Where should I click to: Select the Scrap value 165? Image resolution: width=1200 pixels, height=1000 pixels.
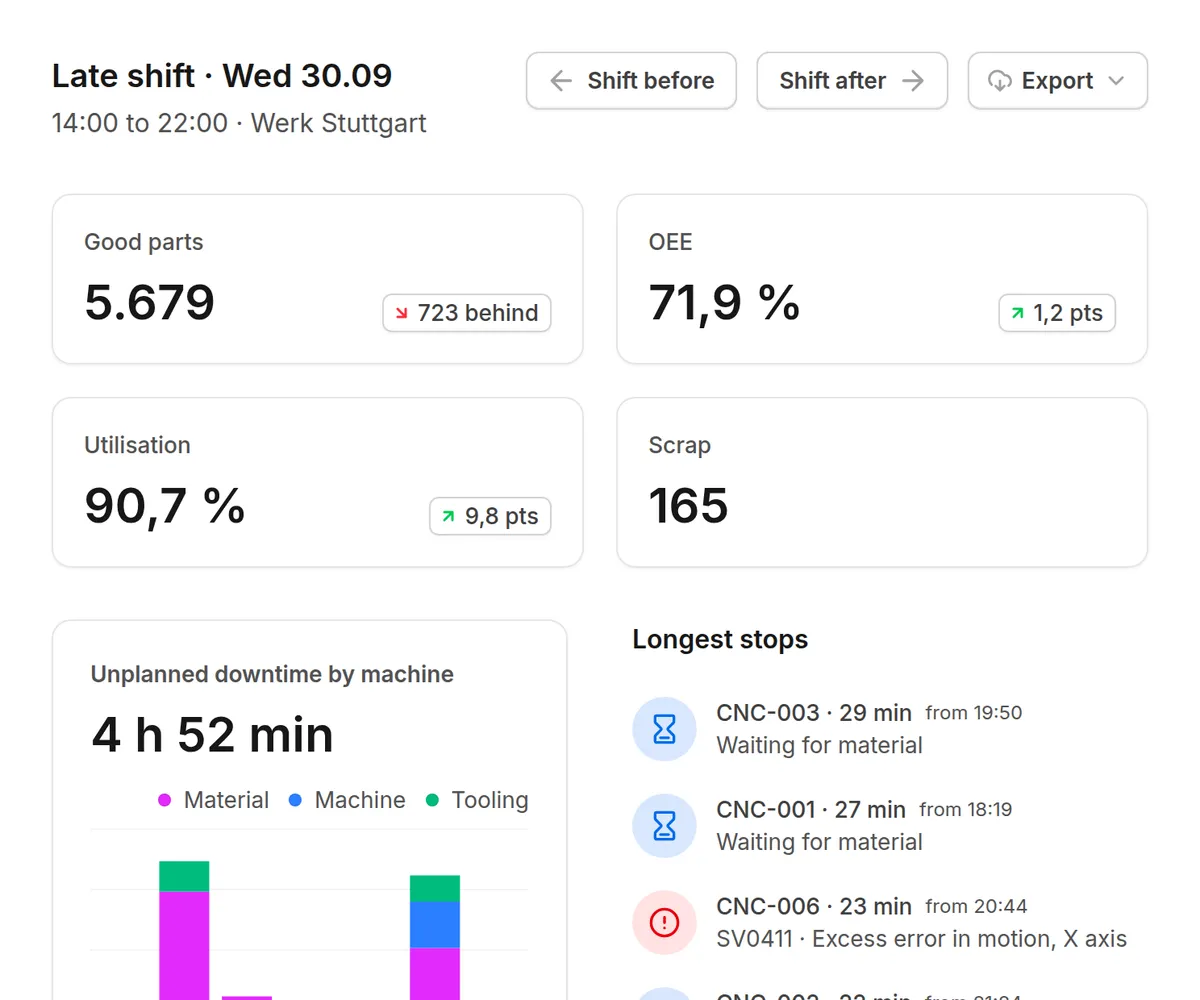pos(689,505)
